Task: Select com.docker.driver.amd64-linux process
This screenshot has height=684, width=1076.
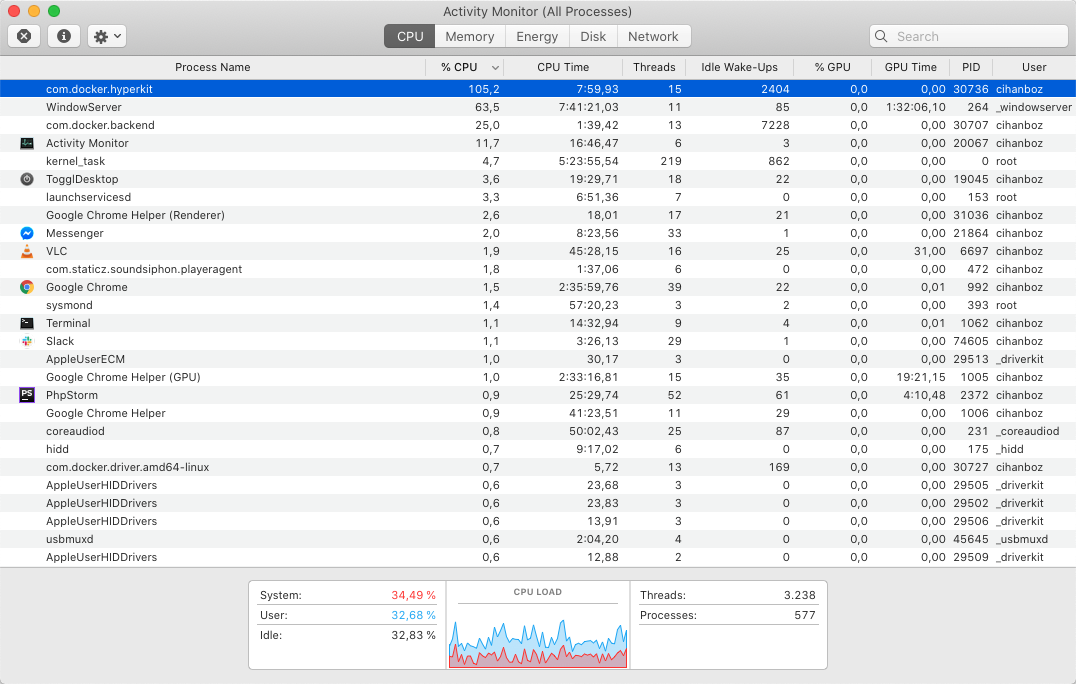Action: click(x=538, y=467)
